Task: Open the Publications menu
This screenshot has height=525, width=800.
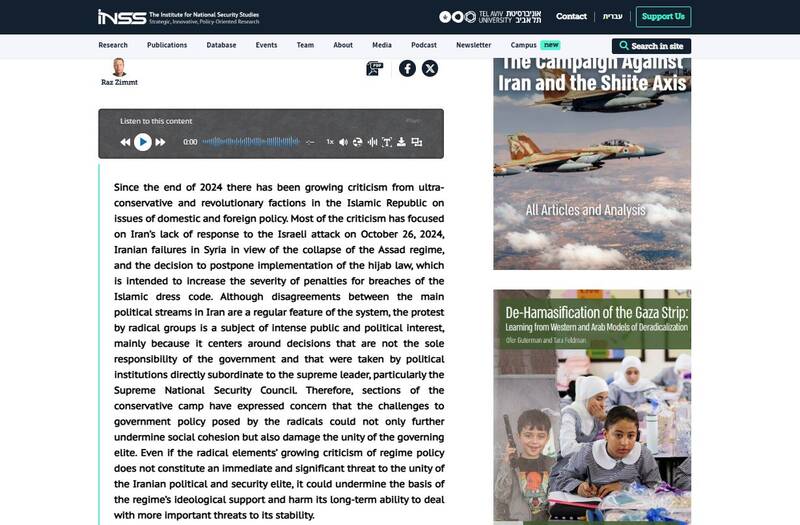Action: (x=167, y=45)
